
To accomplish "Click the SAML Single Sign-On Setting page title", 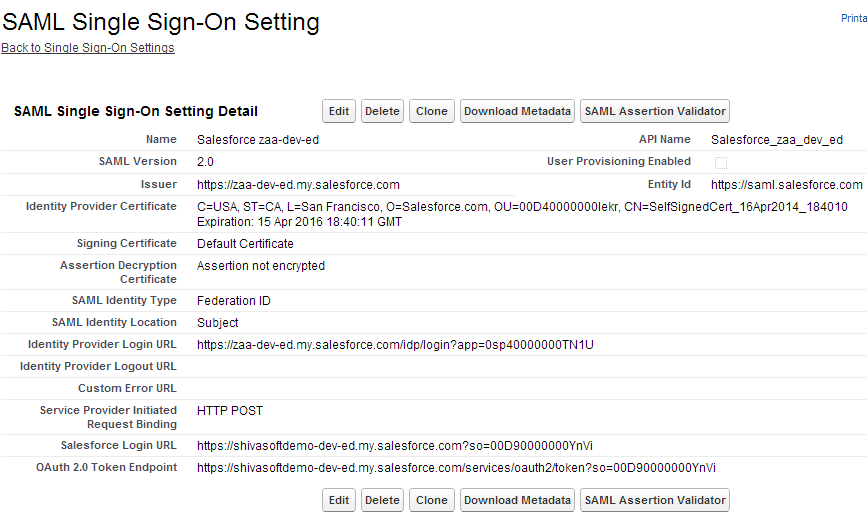I will coord(161,22).
